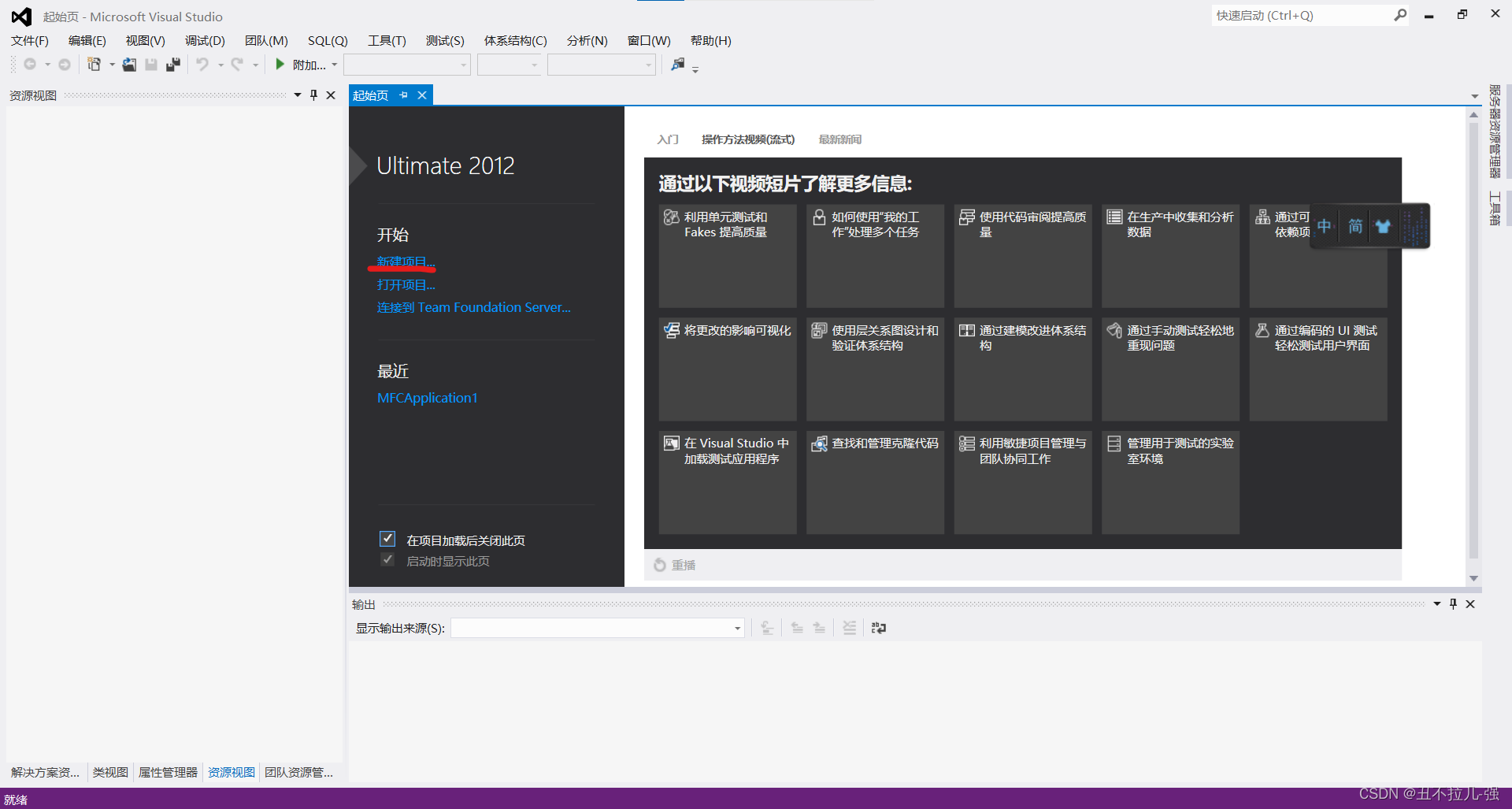Switch to the 入门 start page tab
The image size is (1512, 809).
coord(667,139)
